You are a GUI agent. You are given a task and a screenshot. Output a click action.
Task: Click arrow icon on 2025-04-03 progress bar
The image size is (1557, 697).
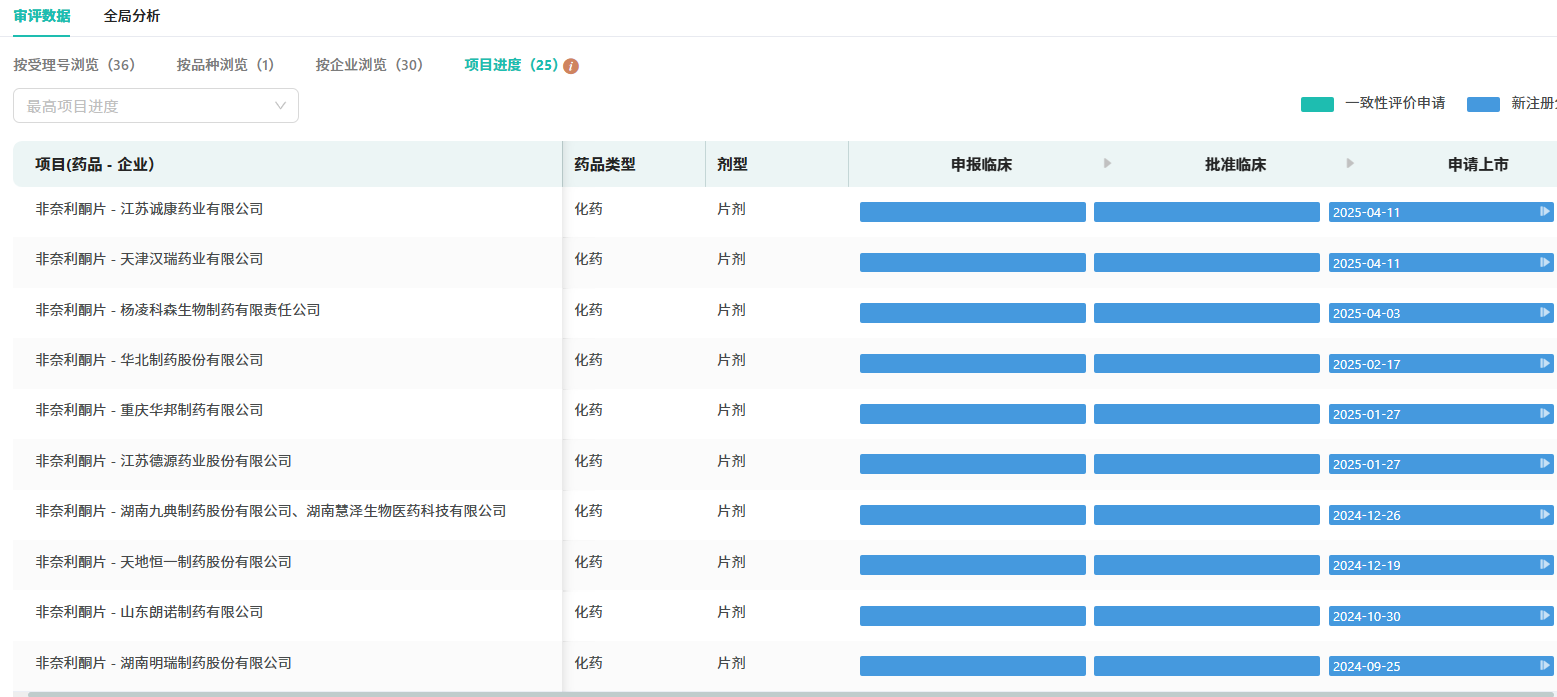(1544, 313)
